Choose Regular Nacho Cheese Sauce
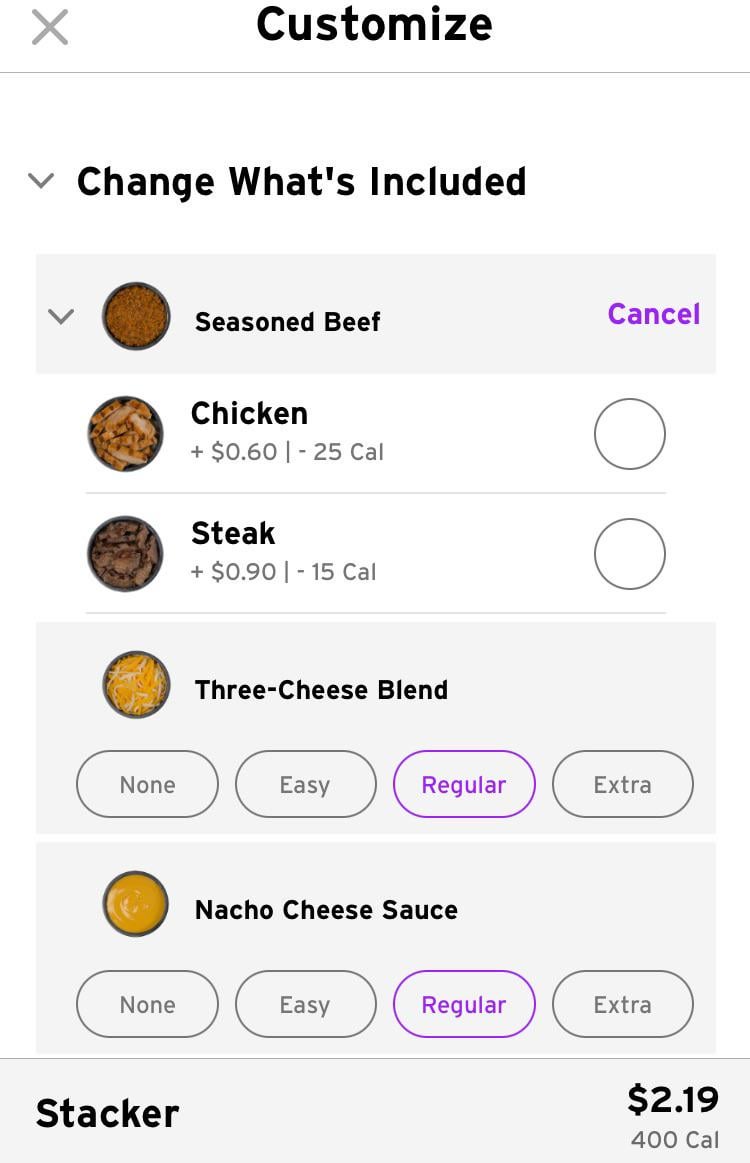 pos(464,1004)
